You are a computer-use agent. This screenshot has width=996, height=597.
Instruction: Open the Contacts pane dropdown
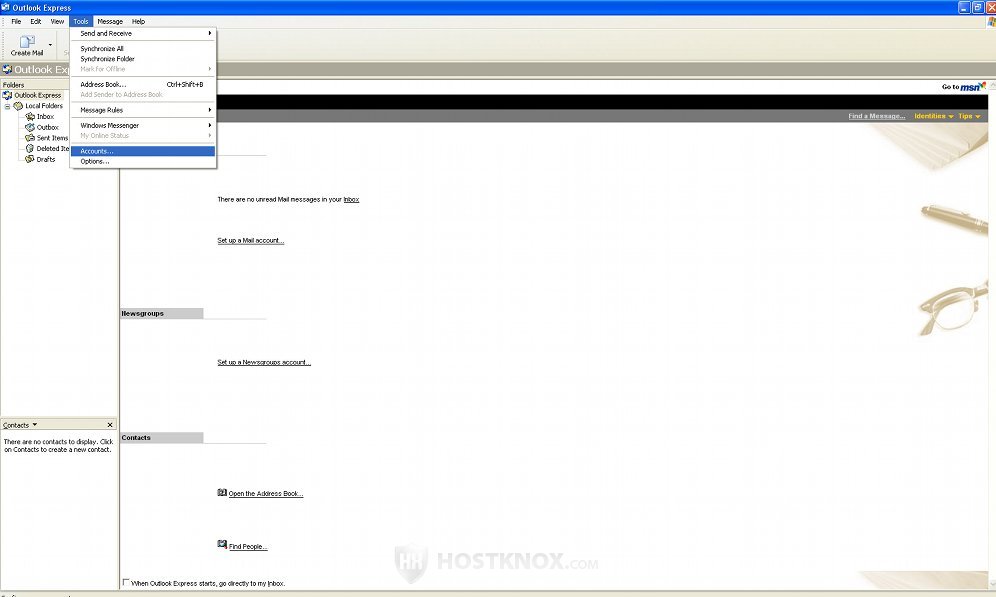coord(35,424)
